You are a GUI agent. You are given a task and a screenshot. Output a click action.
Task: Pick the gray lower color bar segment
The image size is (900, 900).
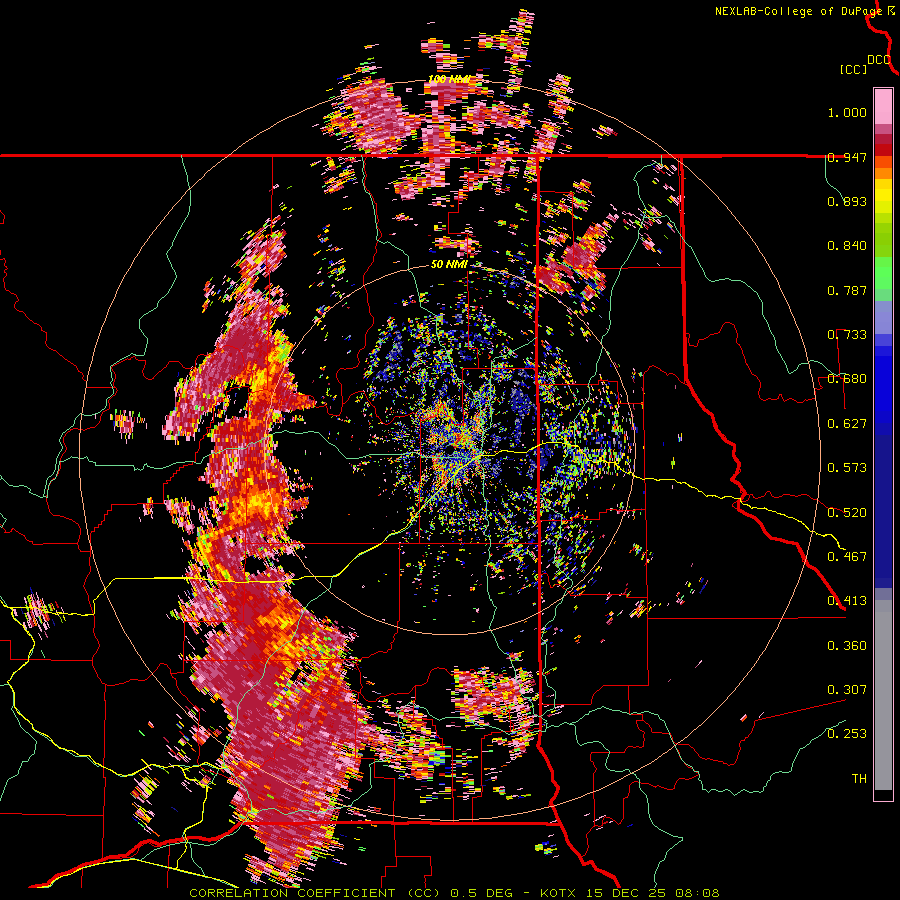click(883, 695)
